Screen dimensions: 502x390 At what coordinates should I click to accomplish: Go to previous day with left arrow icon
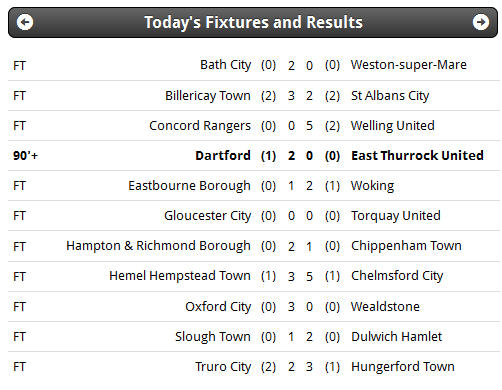tap(25, 23)
